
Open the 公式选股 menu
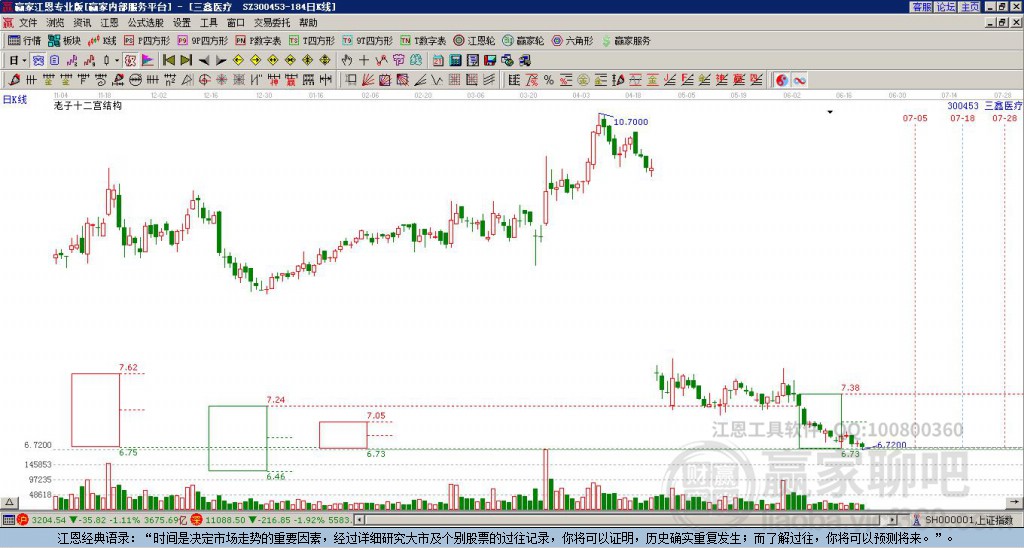click(146, 23)
